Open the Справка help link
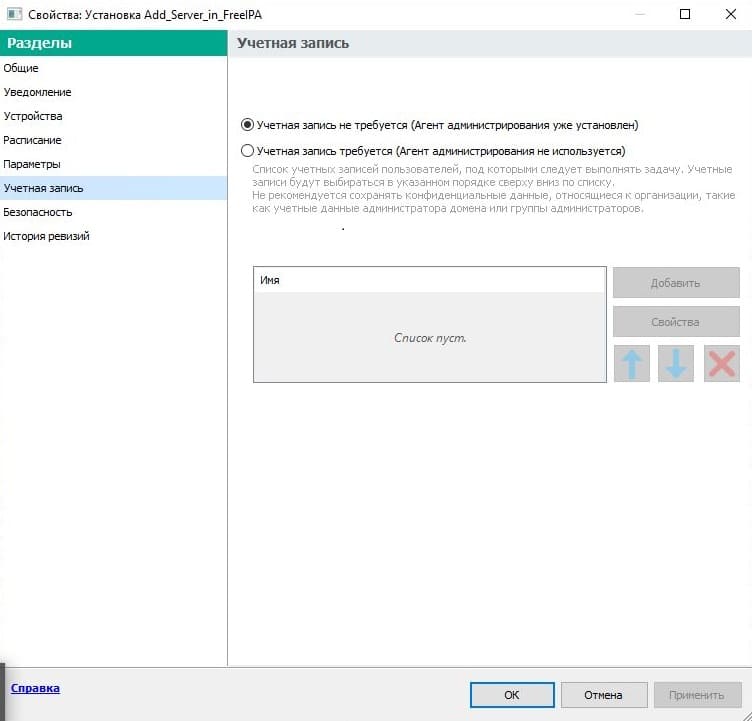Image resolution: width=754 pixels, height=721 pixels. point(34,688)
